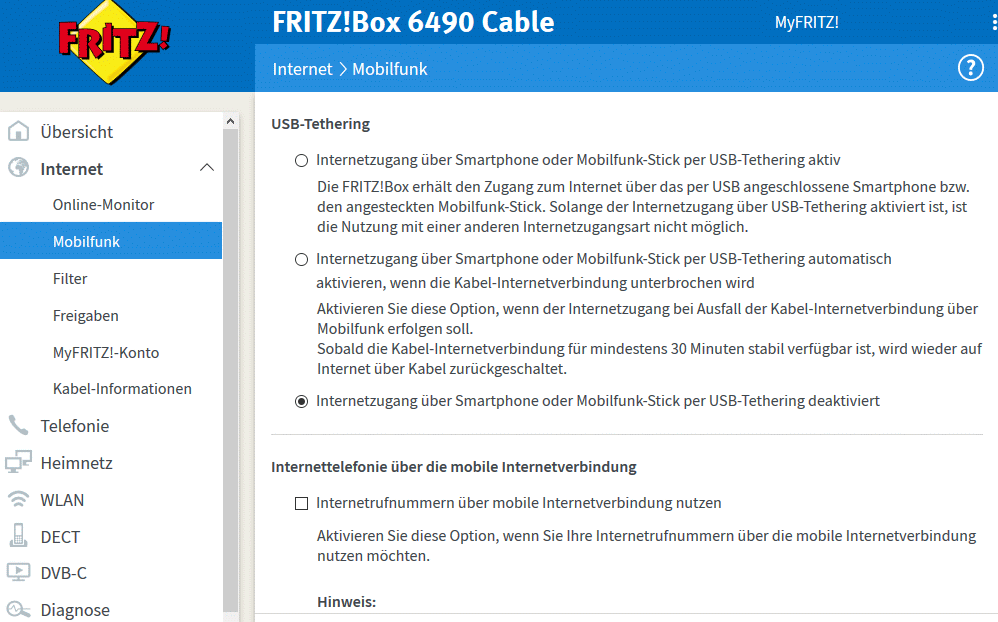Viewport: 998px width, 622px height.
Task: Click the MyFRITZ! header link
Action: [806, 23]
